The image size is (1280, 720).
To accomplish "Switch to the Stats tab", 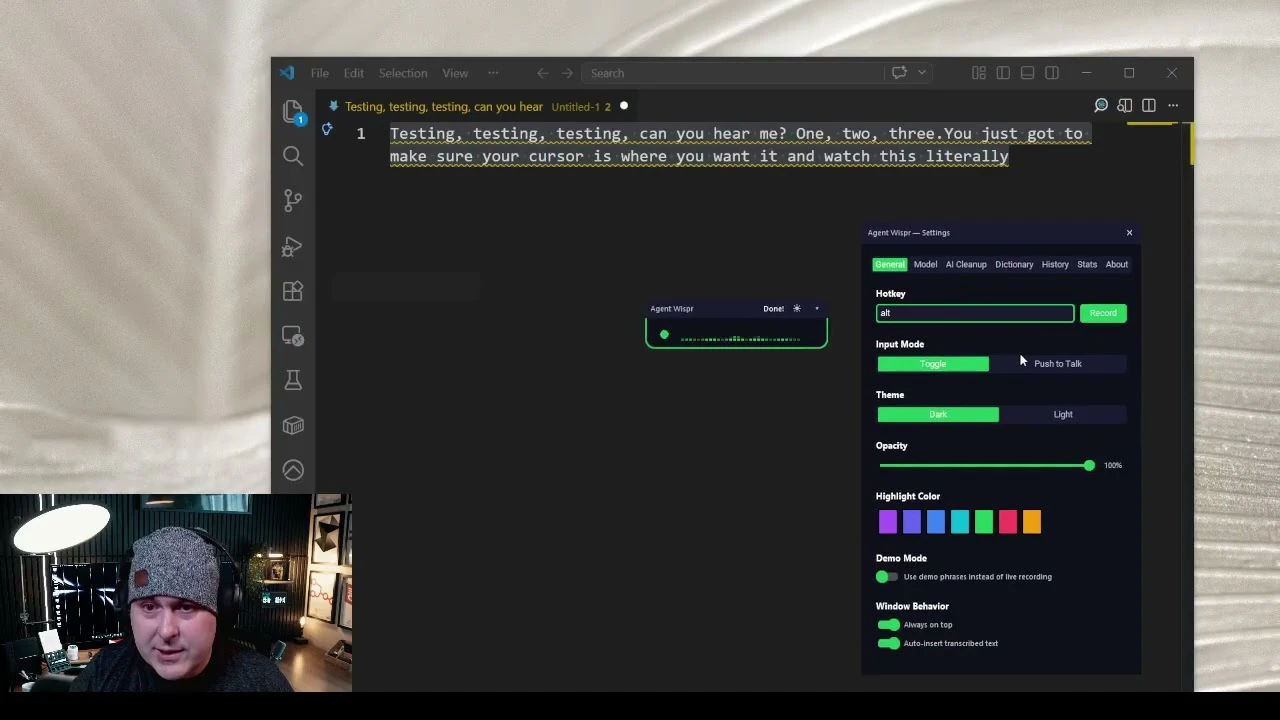I will point(1087,265).
